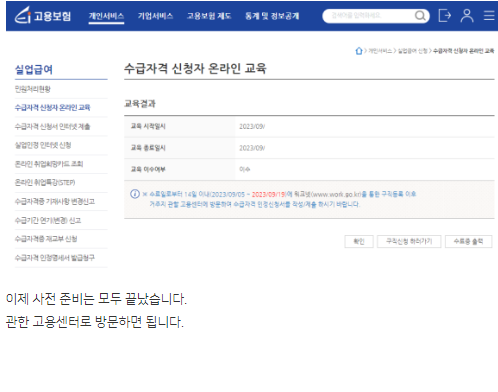Open 실업인정 인터넷 신청 sidebar item
Screen dimensions: 498x392
[43, 145]
